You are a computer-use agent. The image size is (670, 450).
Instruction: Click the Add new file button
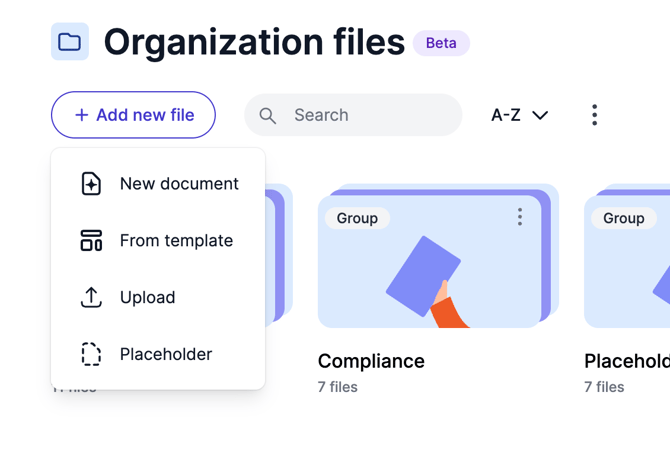[x=133, y=115]
